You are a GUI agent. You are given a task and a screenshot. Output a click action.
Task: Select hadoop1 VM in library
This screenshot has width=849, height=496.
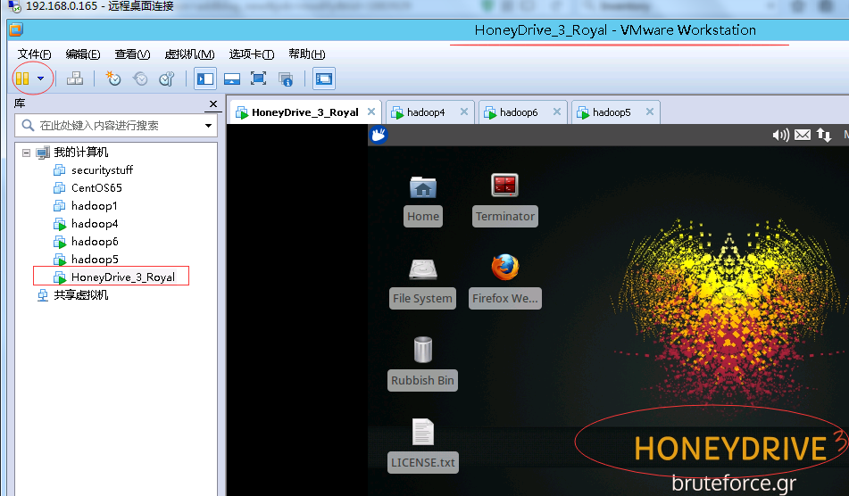pyautogui.click(x=94, y=206)
